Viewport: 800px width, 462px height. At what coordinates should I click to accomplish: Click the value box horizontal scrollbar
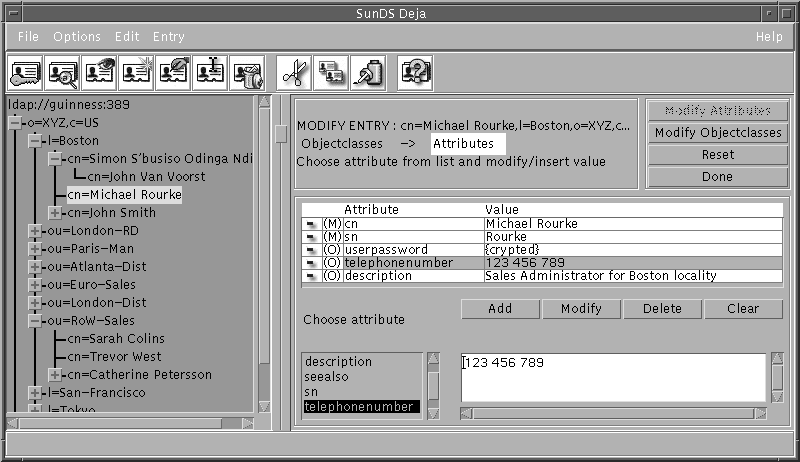pos(613,414)
